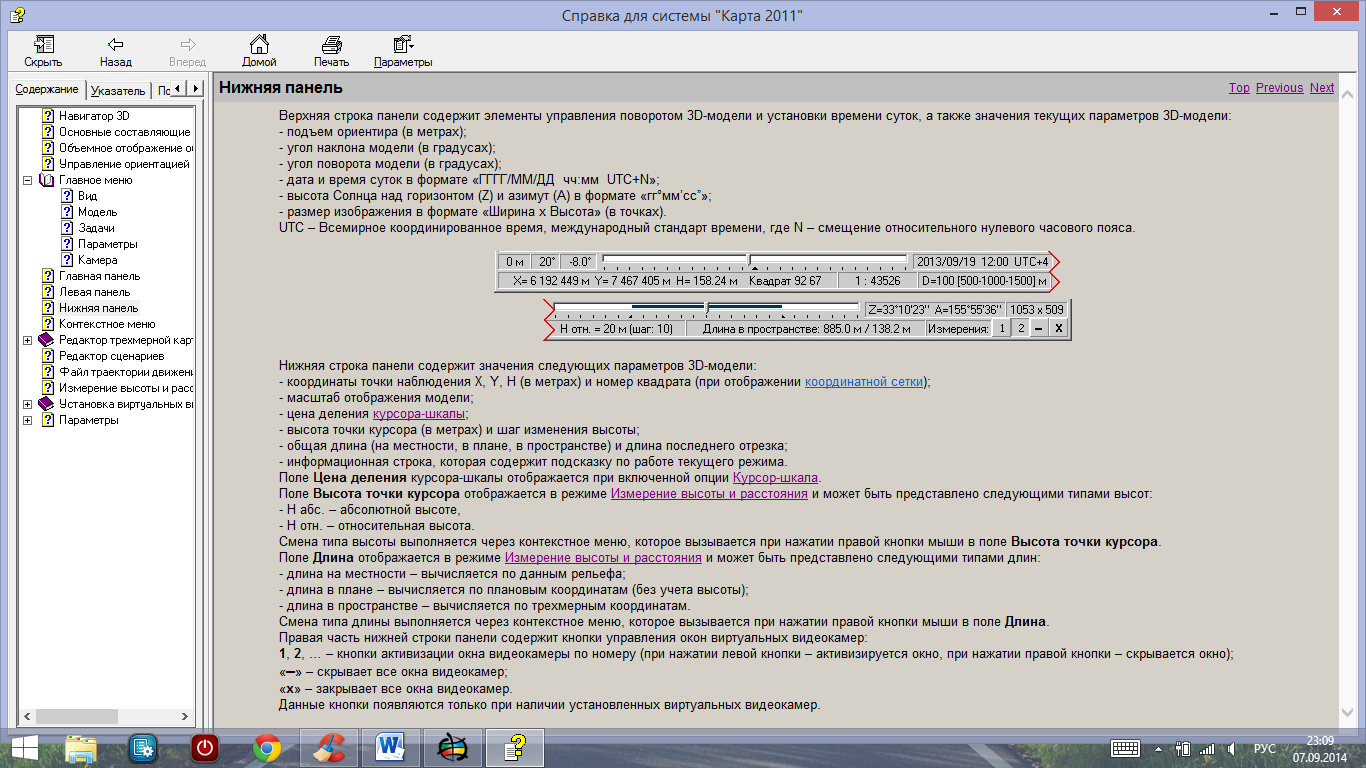Open Microsoft Word from the taskbar
Image resolution: width=1366 pixels, height=768 pixels.
click(x=390, y=747)
